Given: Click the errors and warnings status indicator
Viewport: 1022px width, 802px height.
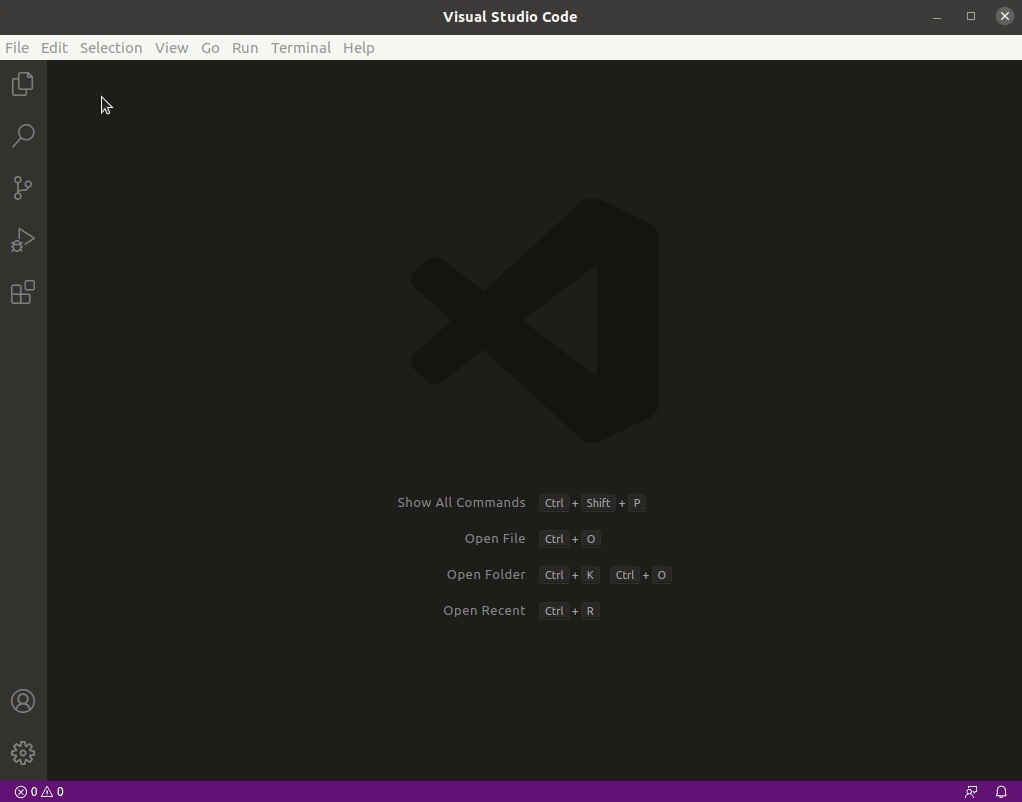Looking at the screenshot, I should (x=38, y=791).
